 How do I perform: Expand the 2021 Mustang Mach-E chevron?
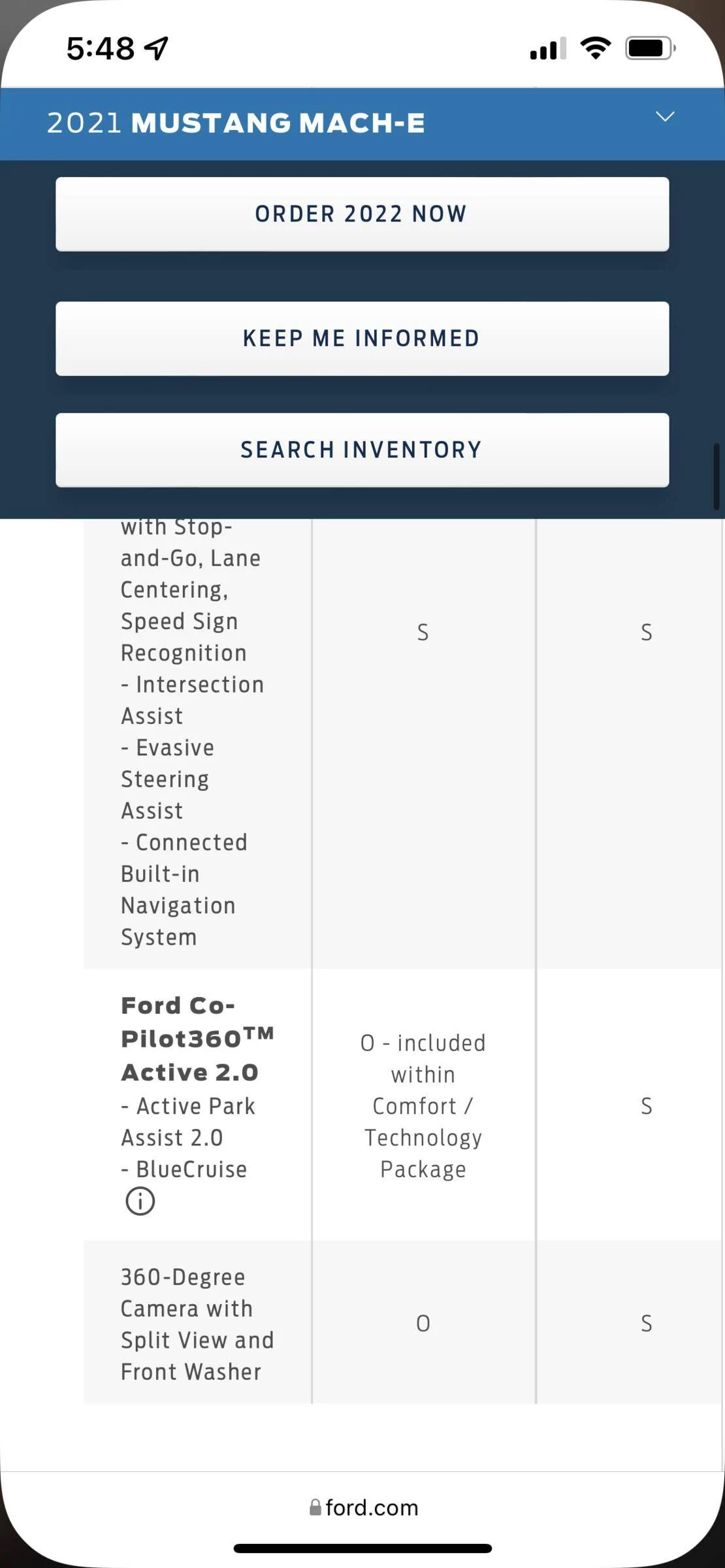click(x=665, y=117)
